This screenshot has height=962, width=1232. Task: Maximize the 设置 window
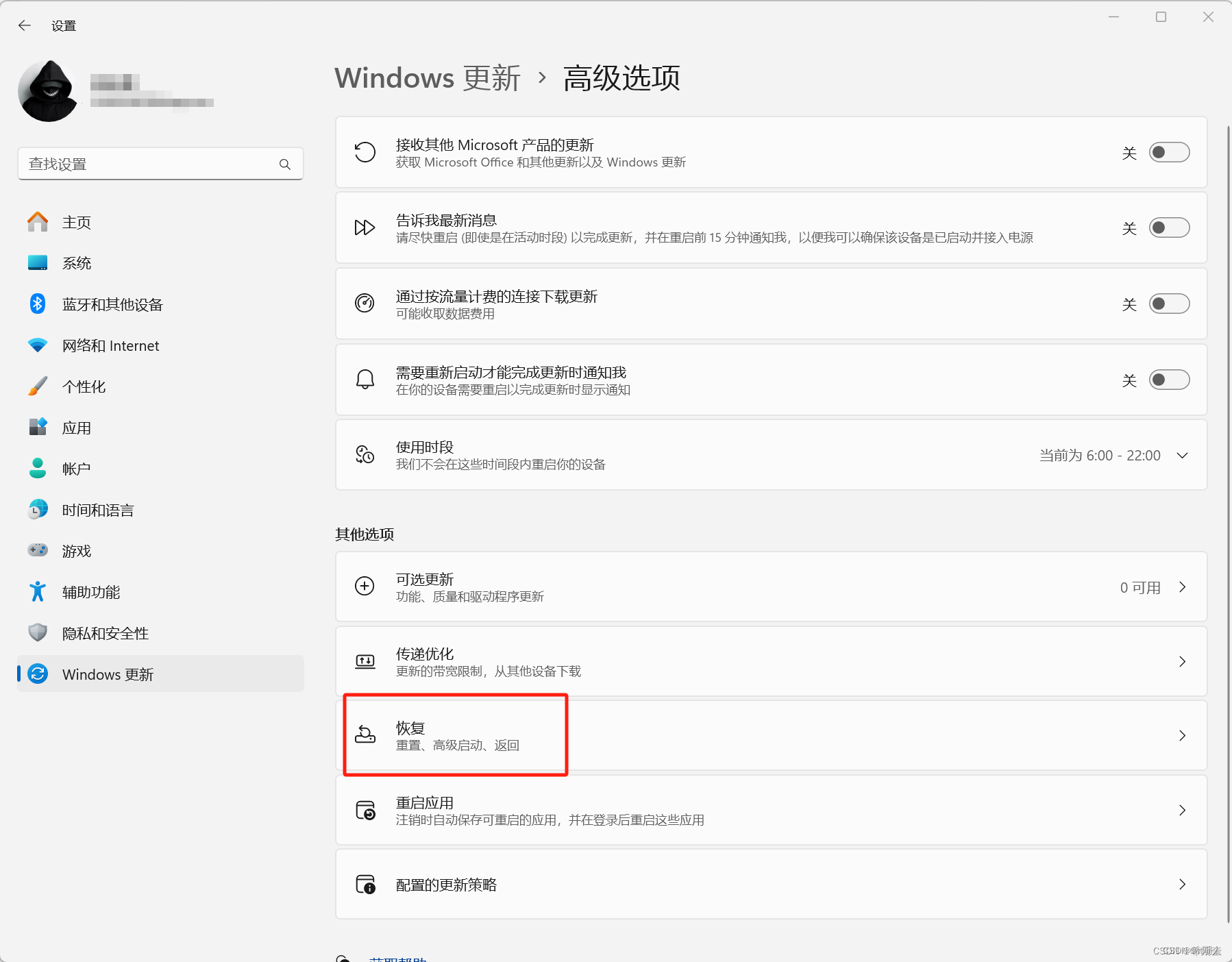(1161, 17)
